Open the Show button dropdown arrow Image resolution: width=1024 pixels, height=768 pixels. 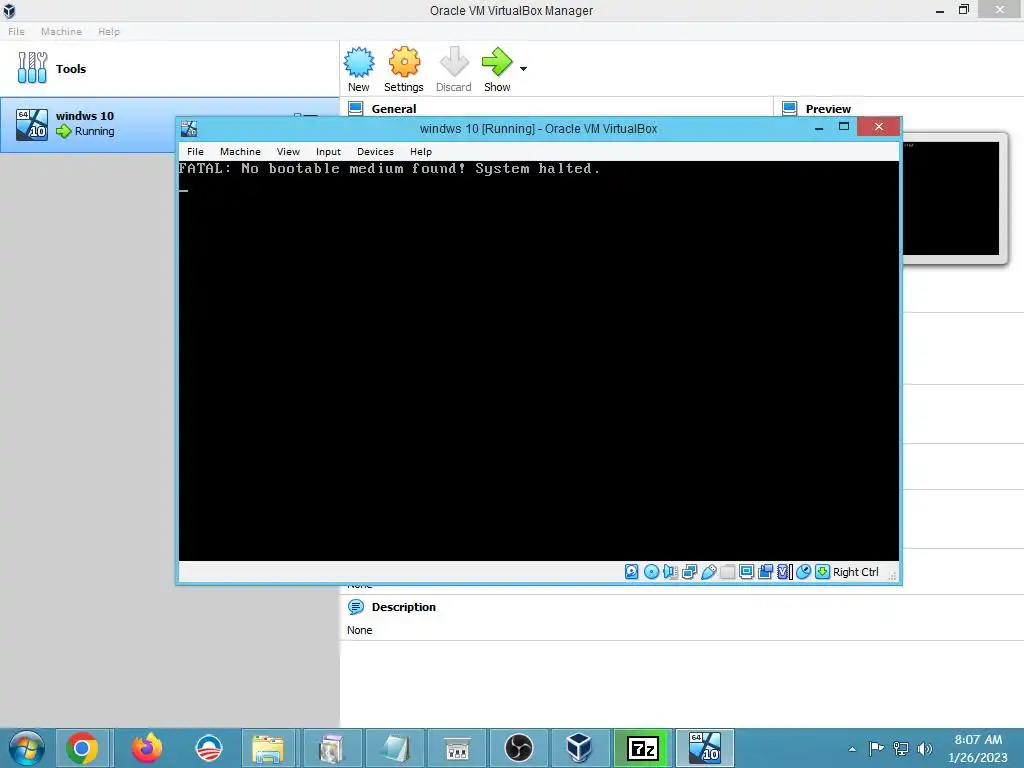(523, 69)
